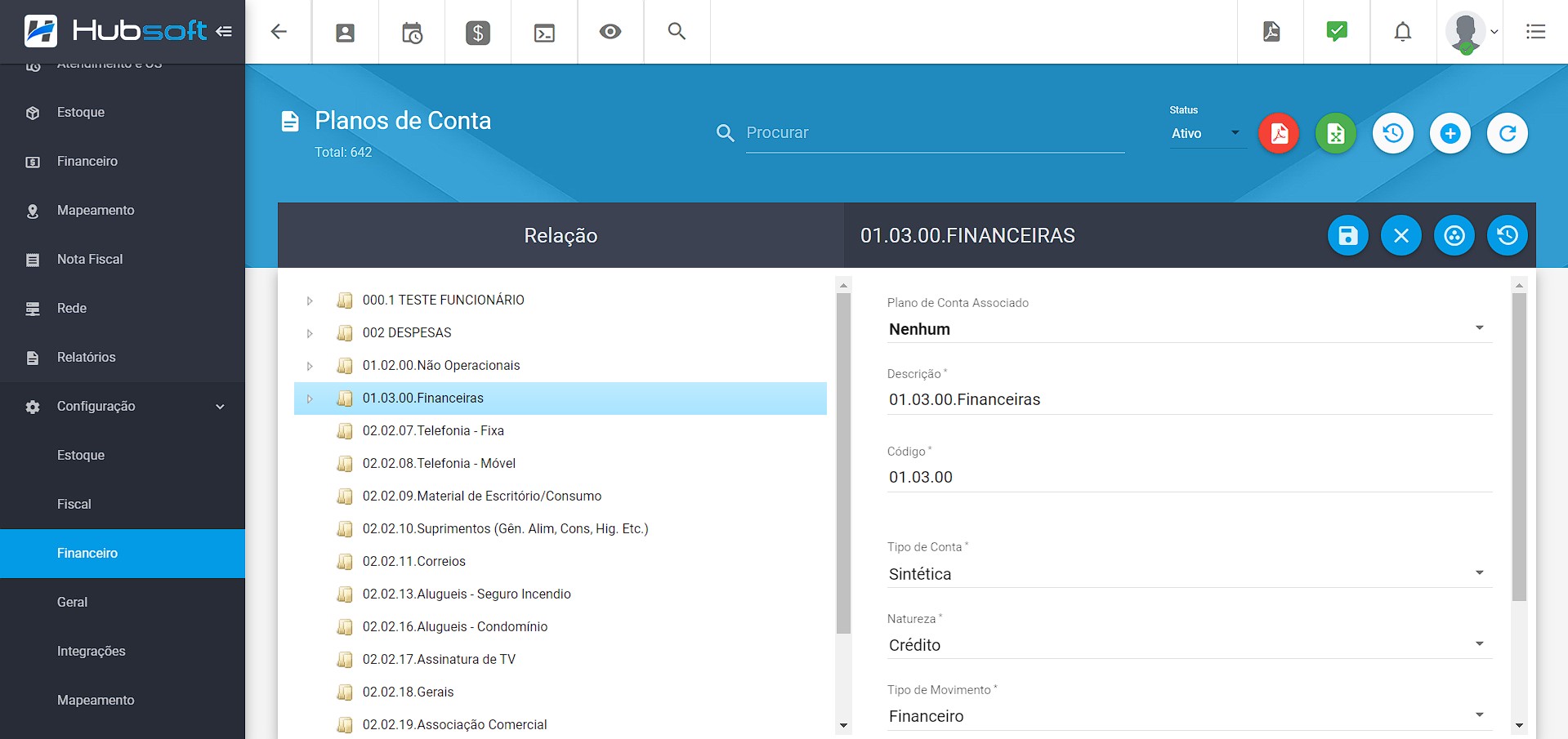Click the green check message icon
This screenshot has height=739, width=1568.
(x=1337, y=31)
